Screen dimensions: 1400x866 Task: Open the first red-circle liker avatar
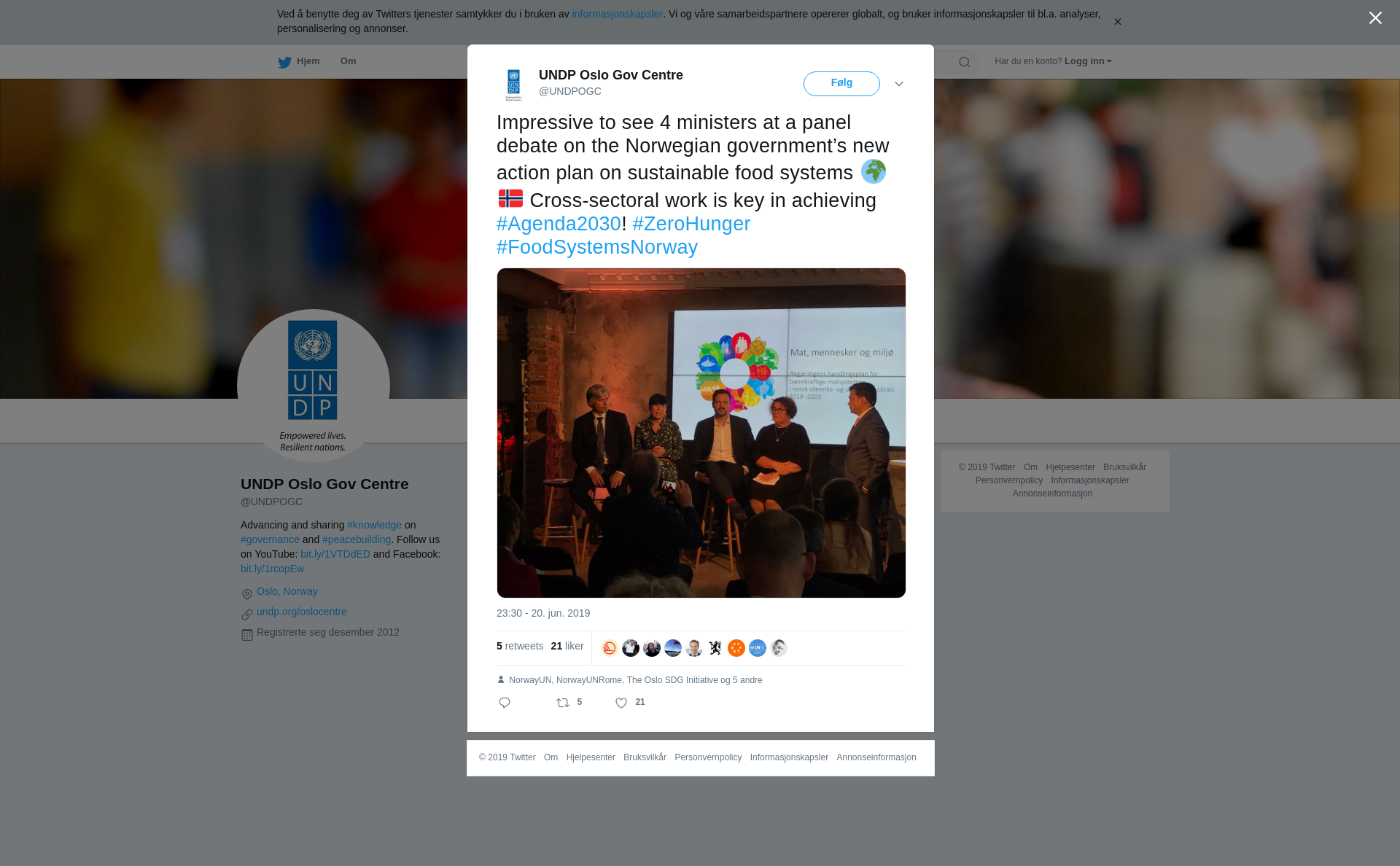point(610,648)
